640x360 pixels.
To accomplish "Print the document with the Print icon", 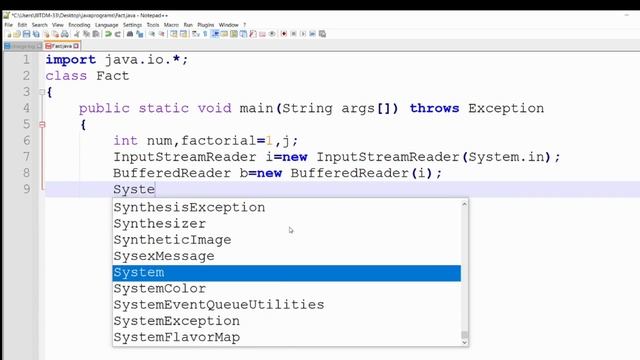I will pyautogui.click(x=64, y=34).
